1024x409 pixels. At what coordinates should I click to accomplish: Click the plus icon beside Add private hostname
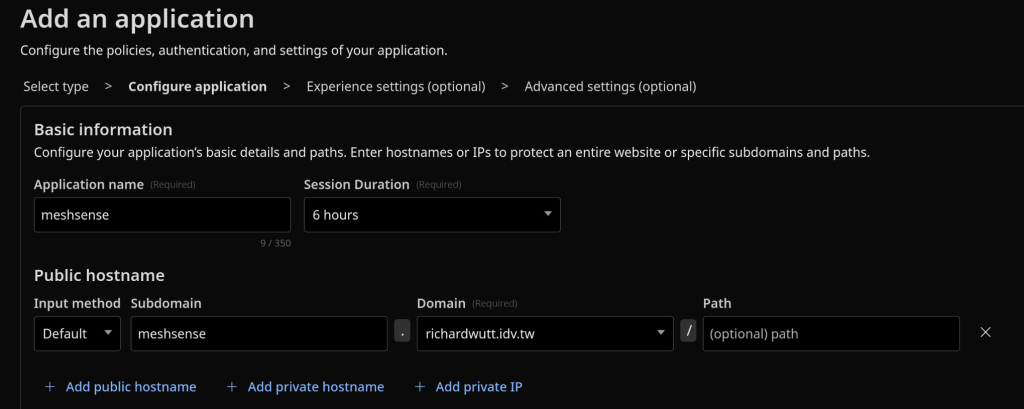coord(232,387)
